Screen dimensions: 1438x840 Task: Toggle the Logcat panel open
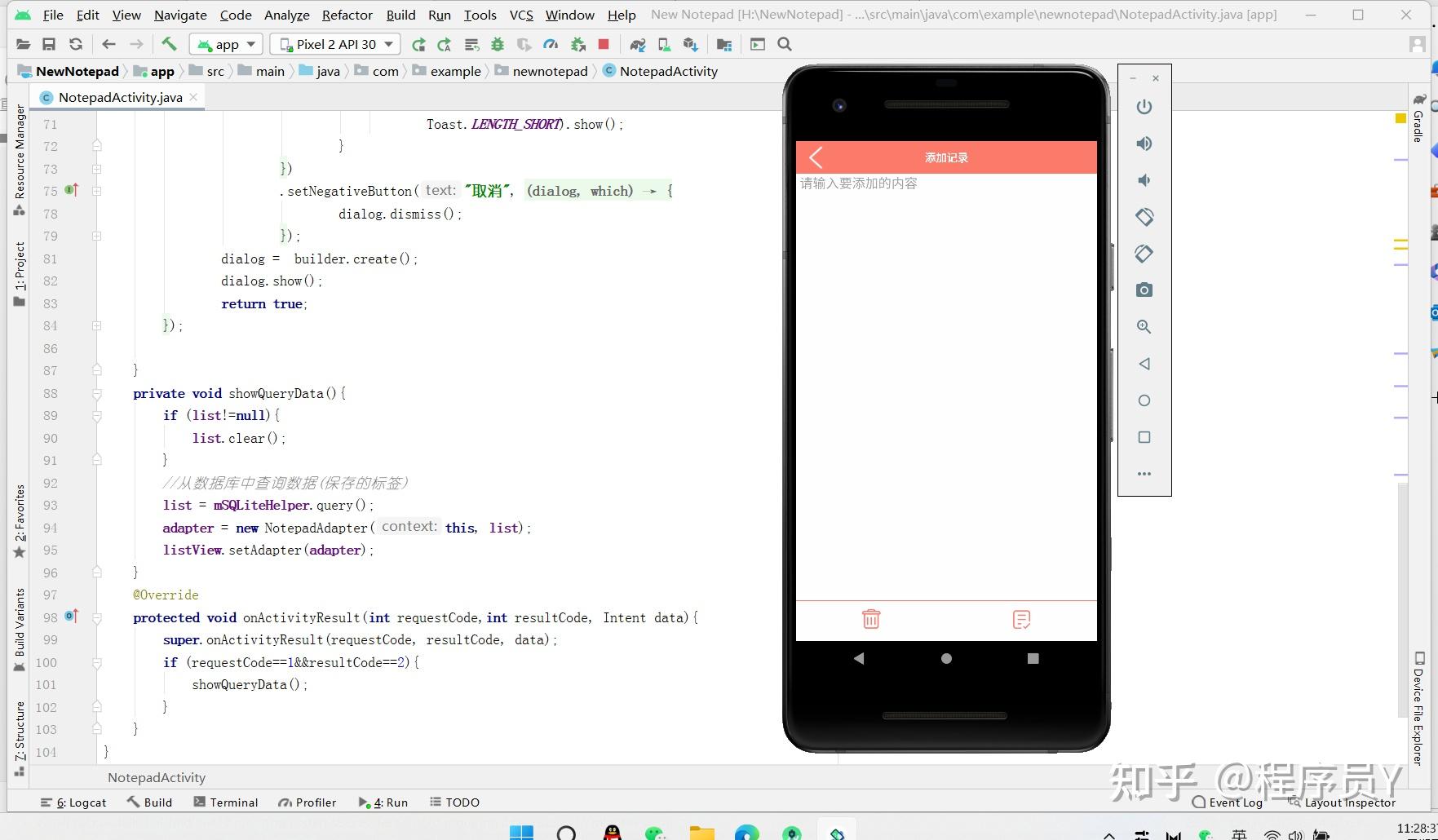(x=73, y=802)
